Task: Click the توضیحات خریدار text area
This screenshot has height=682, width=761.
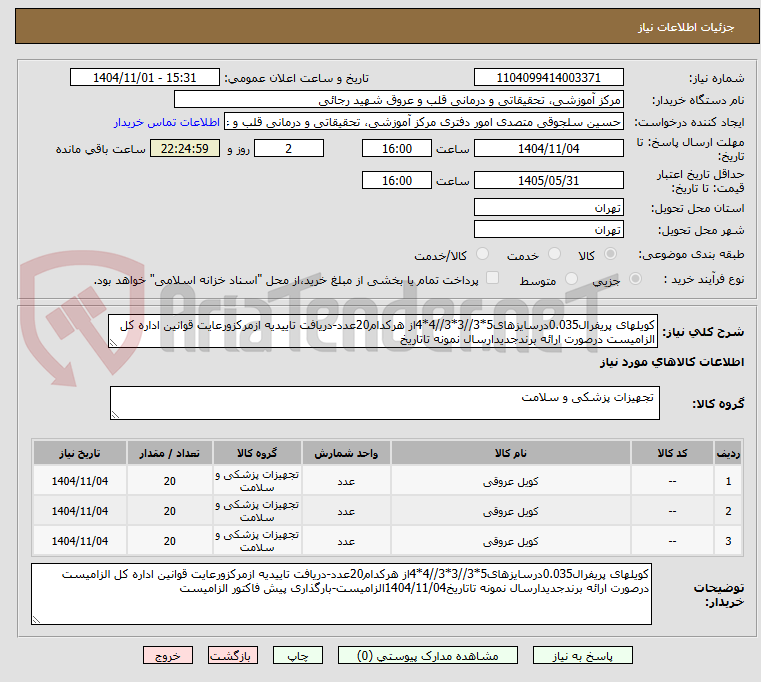Action: pos(341,594)
